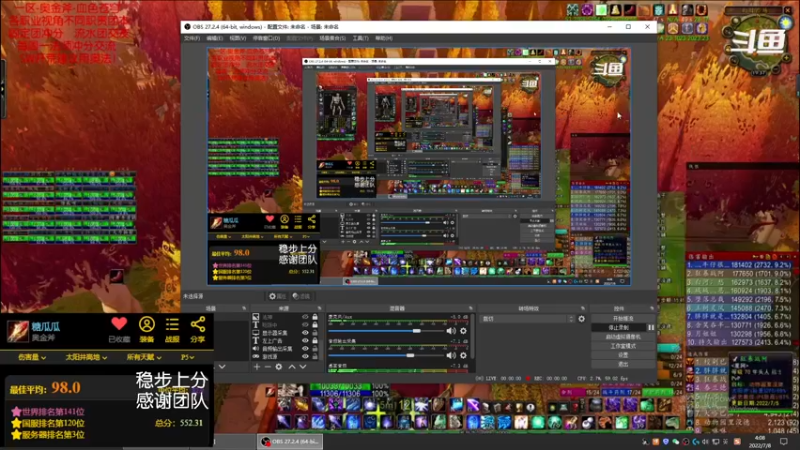Open the 工具(T) menu in OBS
This screenshot has width=800, height=450.
click(x=360, y=38)
